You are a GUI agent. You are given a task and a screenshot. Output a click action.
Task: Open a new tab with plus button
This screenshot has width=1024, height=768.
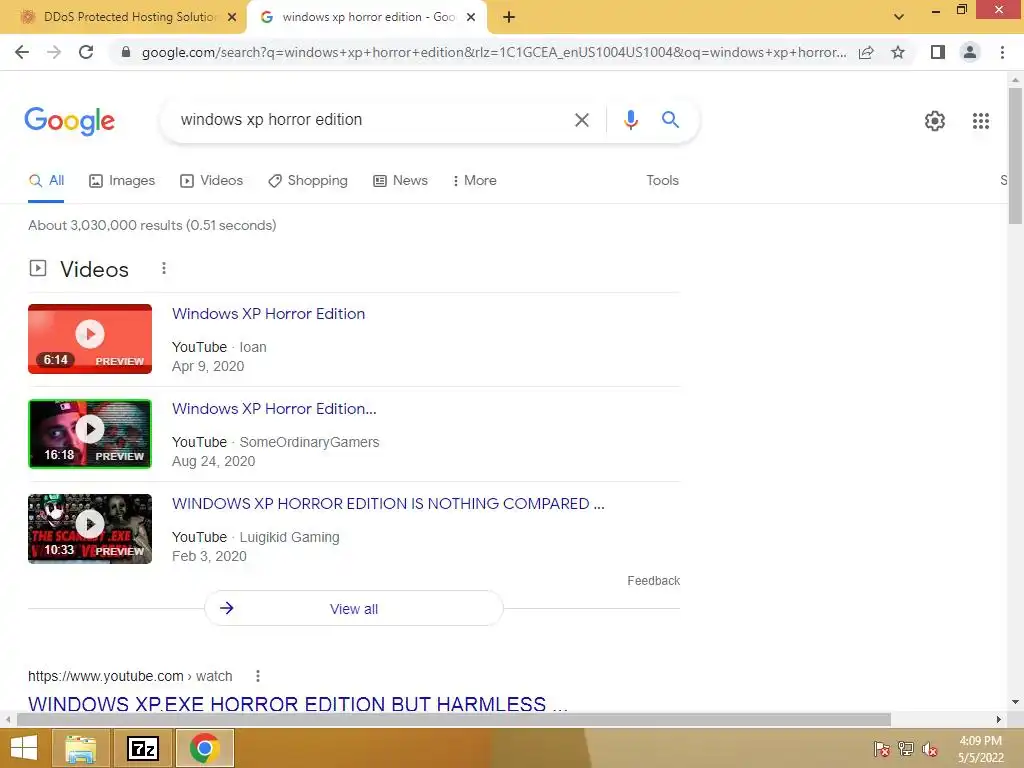click(x=509, y=17)
